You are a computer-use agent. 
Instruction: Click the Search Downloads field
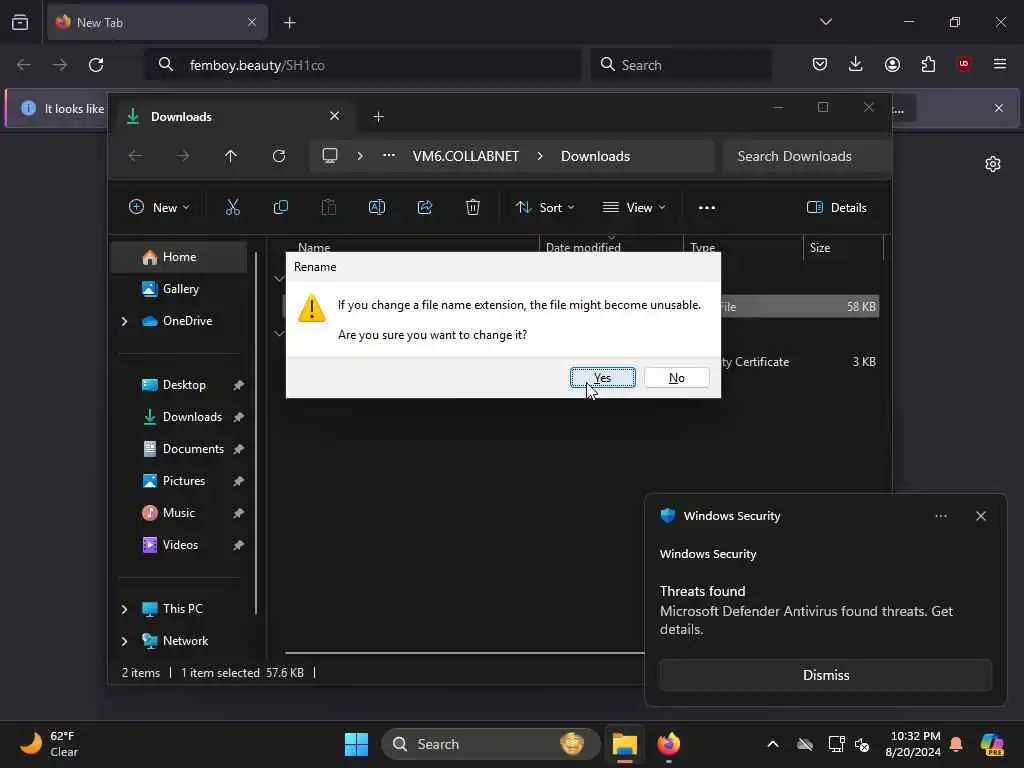(x=806, y=156)
